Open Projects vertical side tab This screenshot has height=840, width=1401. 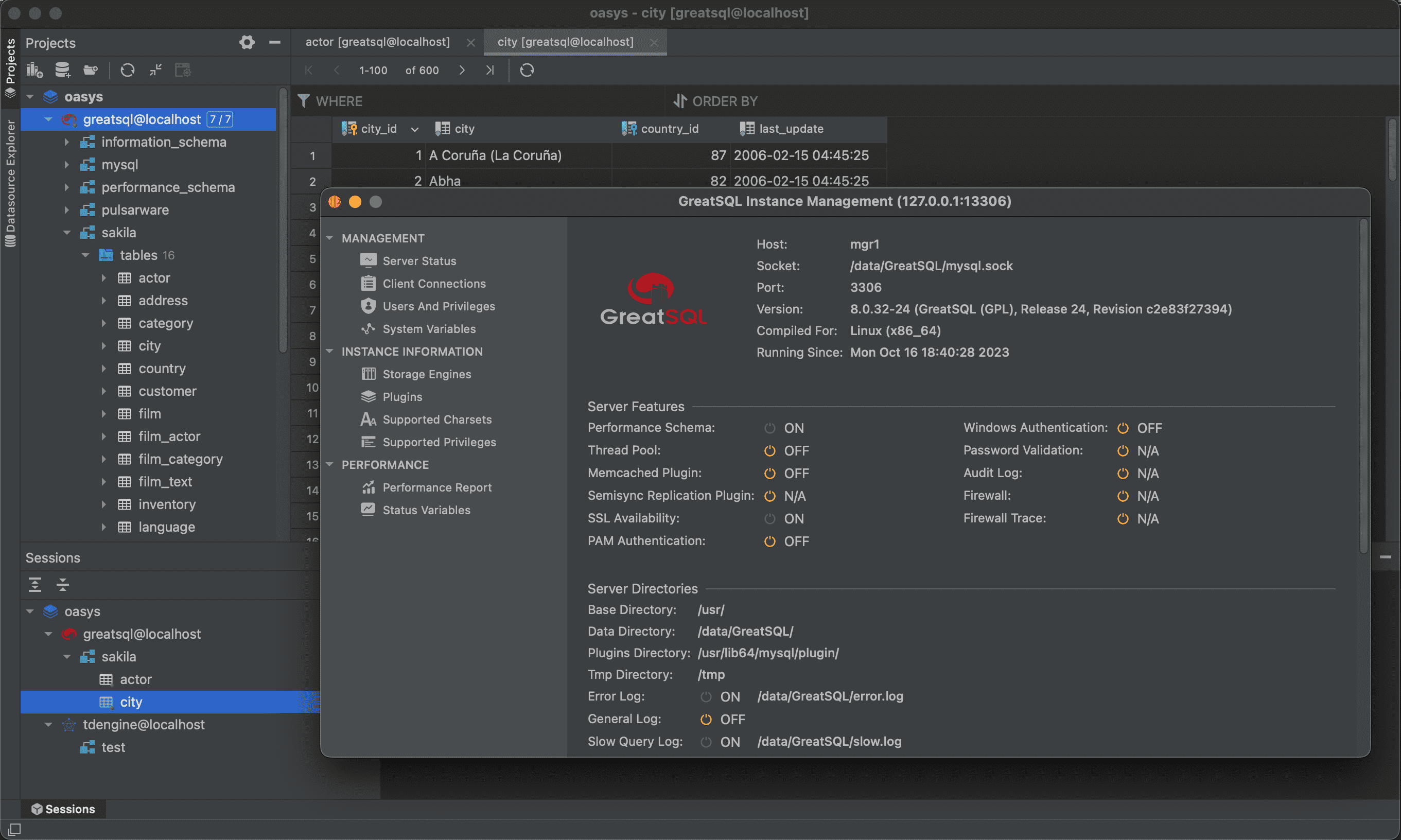pyautogui.click(x=10, y=67)
